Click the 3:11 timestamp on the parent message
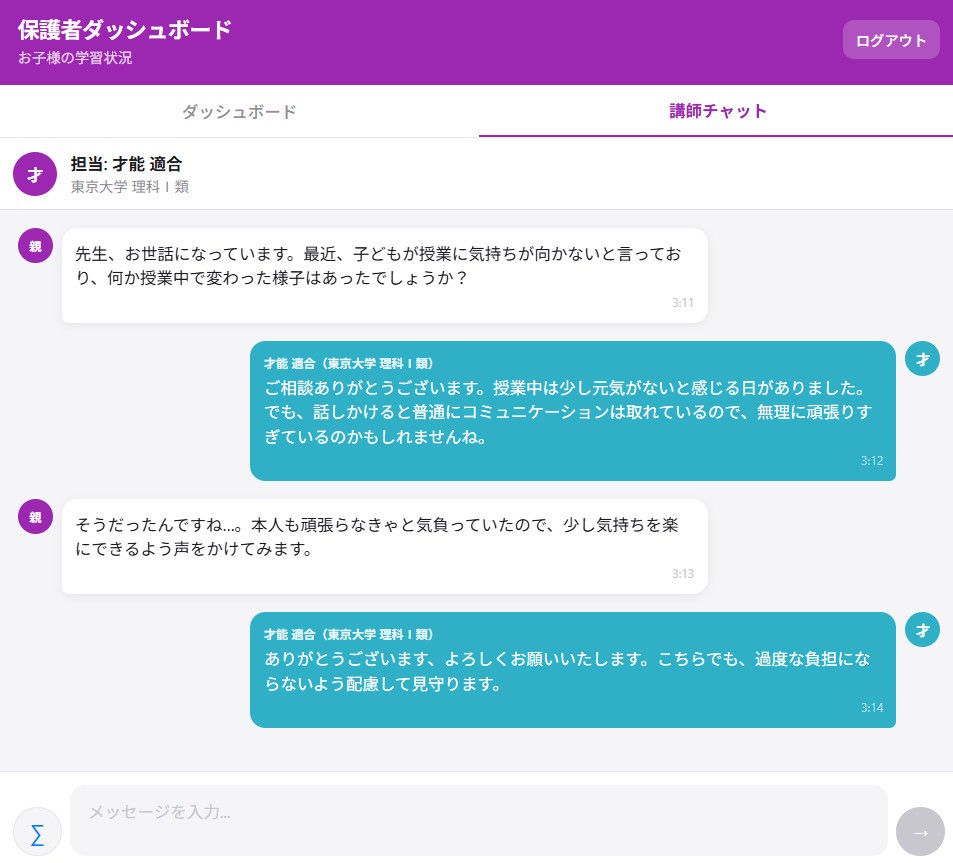Screen dimensions: 953x863 [x=685, y=302]
